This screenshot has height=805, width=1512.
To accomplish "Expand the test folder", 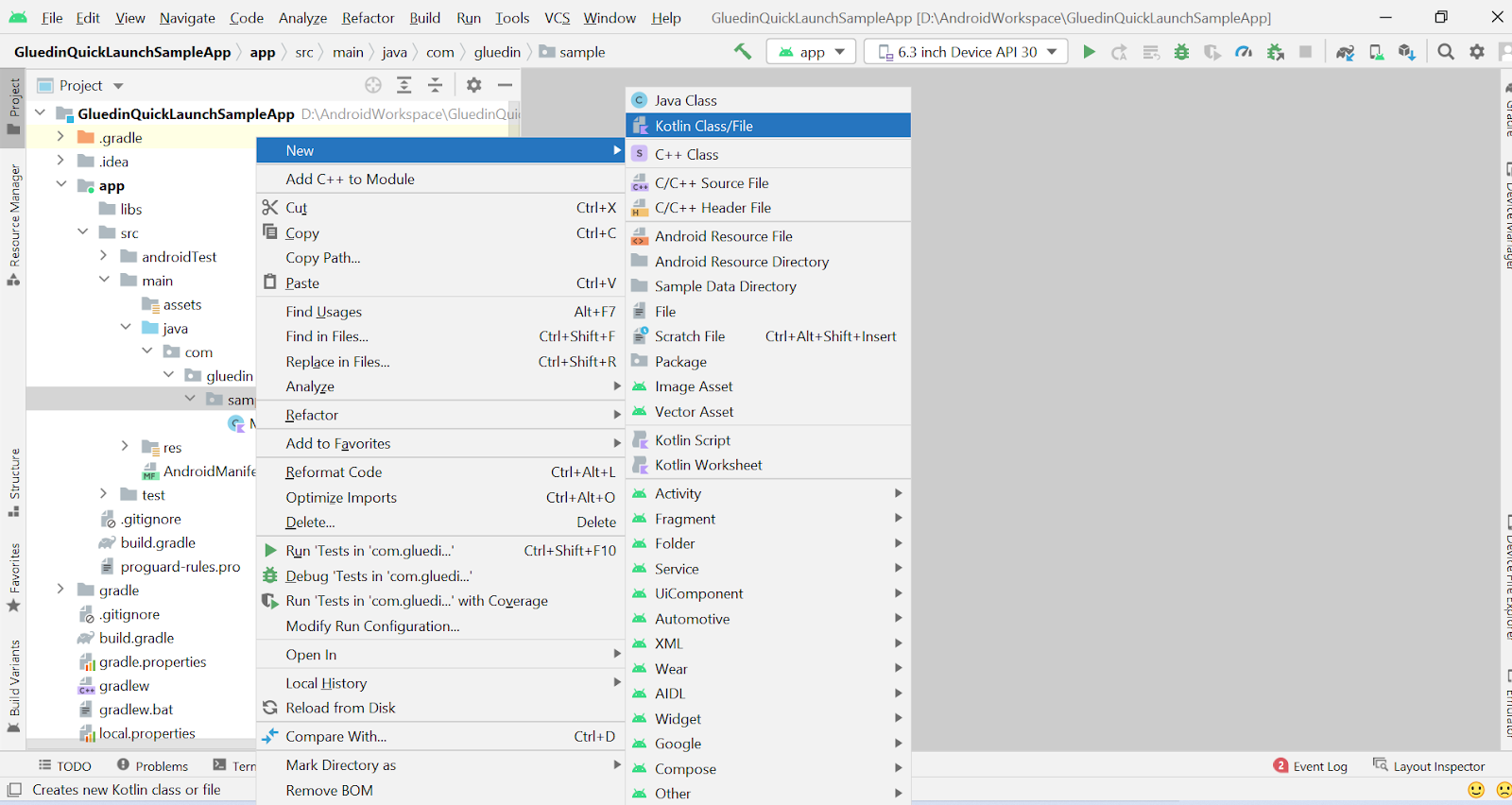I will click(x=104, y=494).
